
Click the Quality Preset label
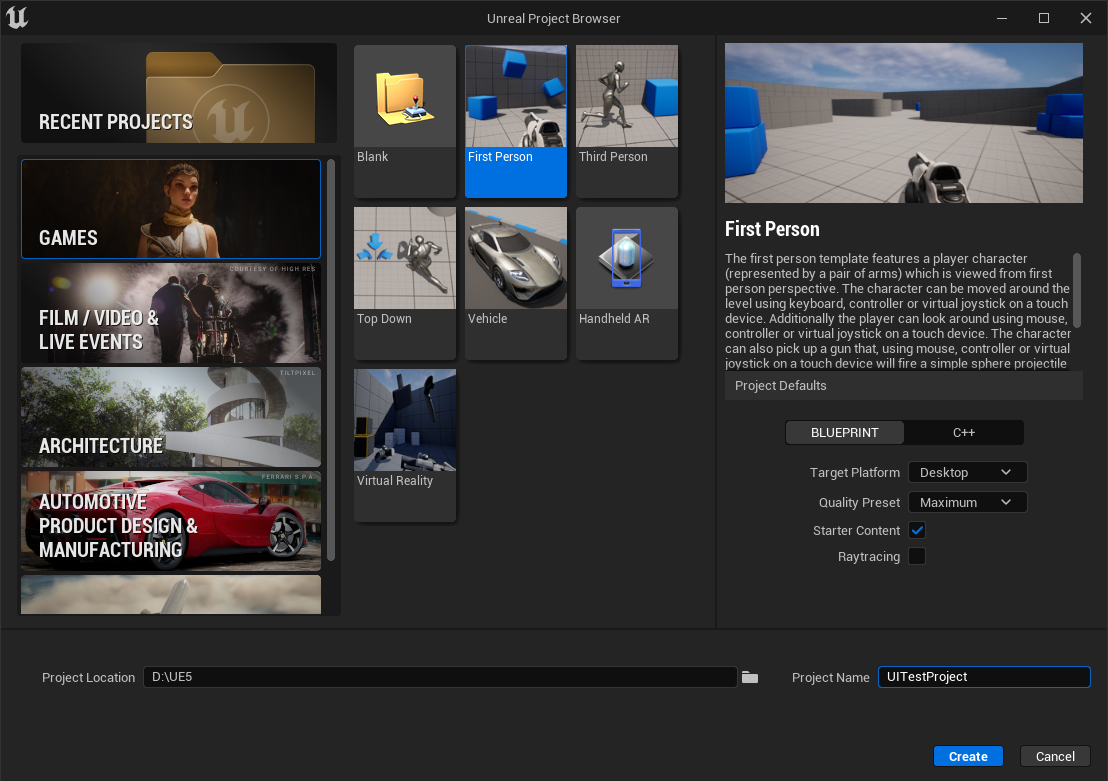(x=859, y=503)
